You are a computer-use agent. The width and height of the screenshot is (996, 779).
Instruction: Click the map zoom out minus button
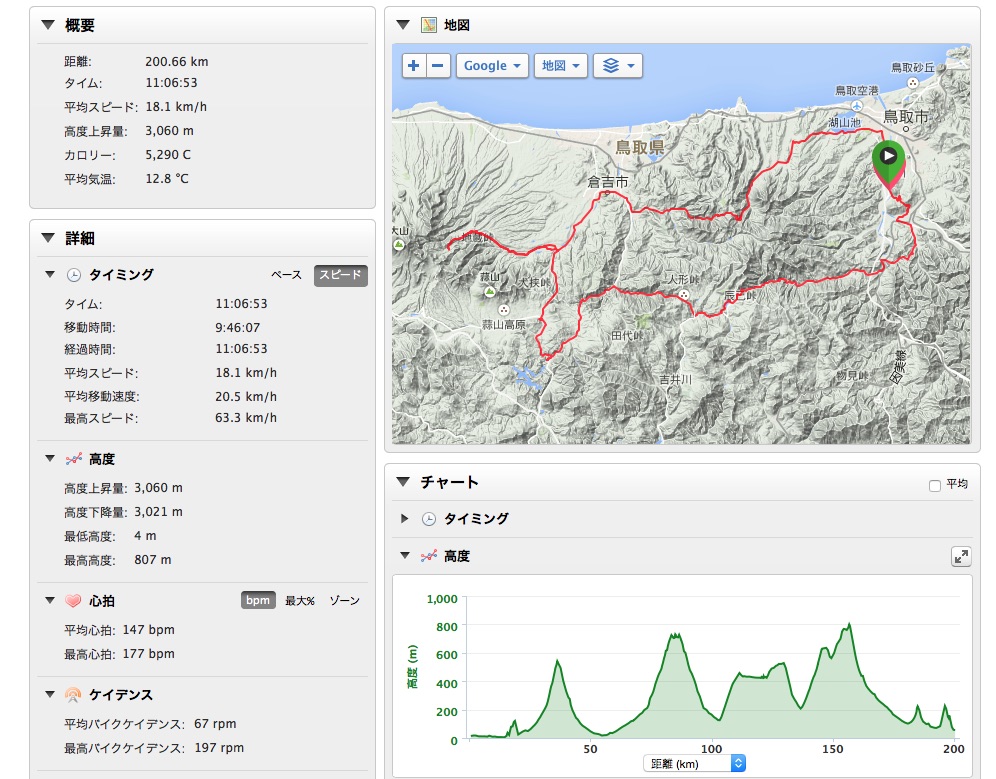point(438,66)
